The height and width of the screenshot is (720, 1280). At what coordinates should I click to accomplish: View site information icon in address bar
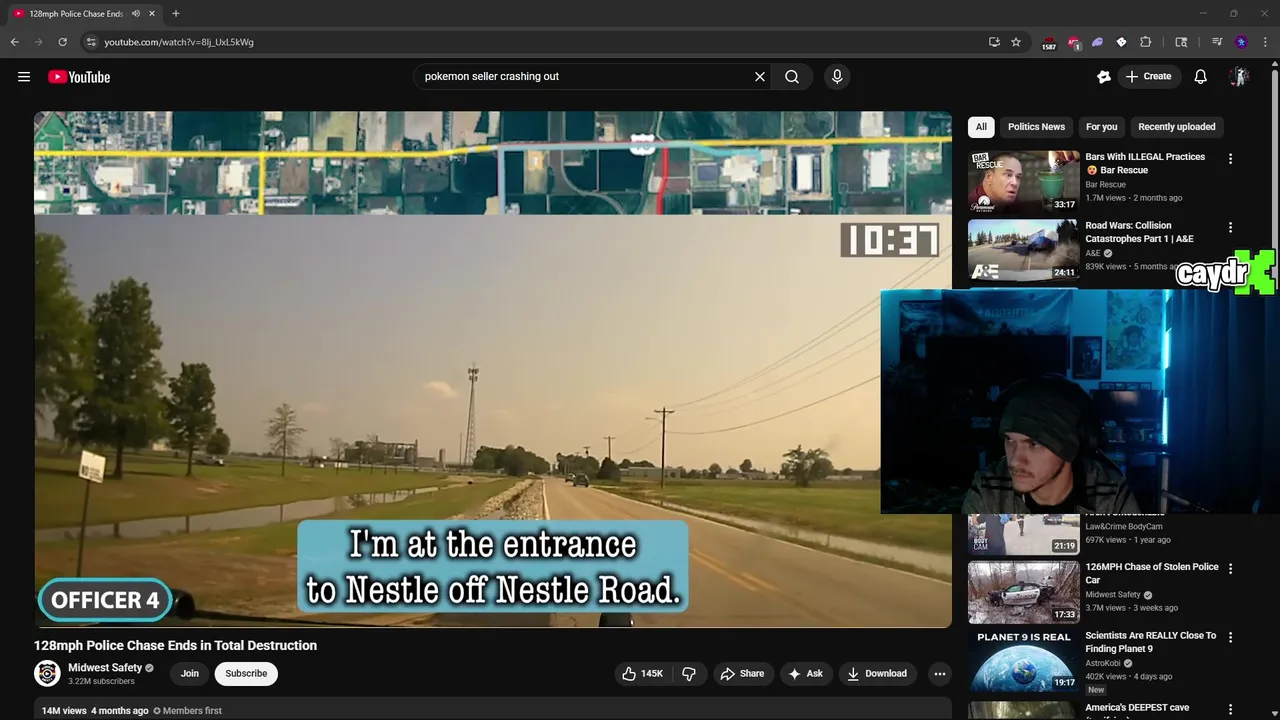(90, 42)
